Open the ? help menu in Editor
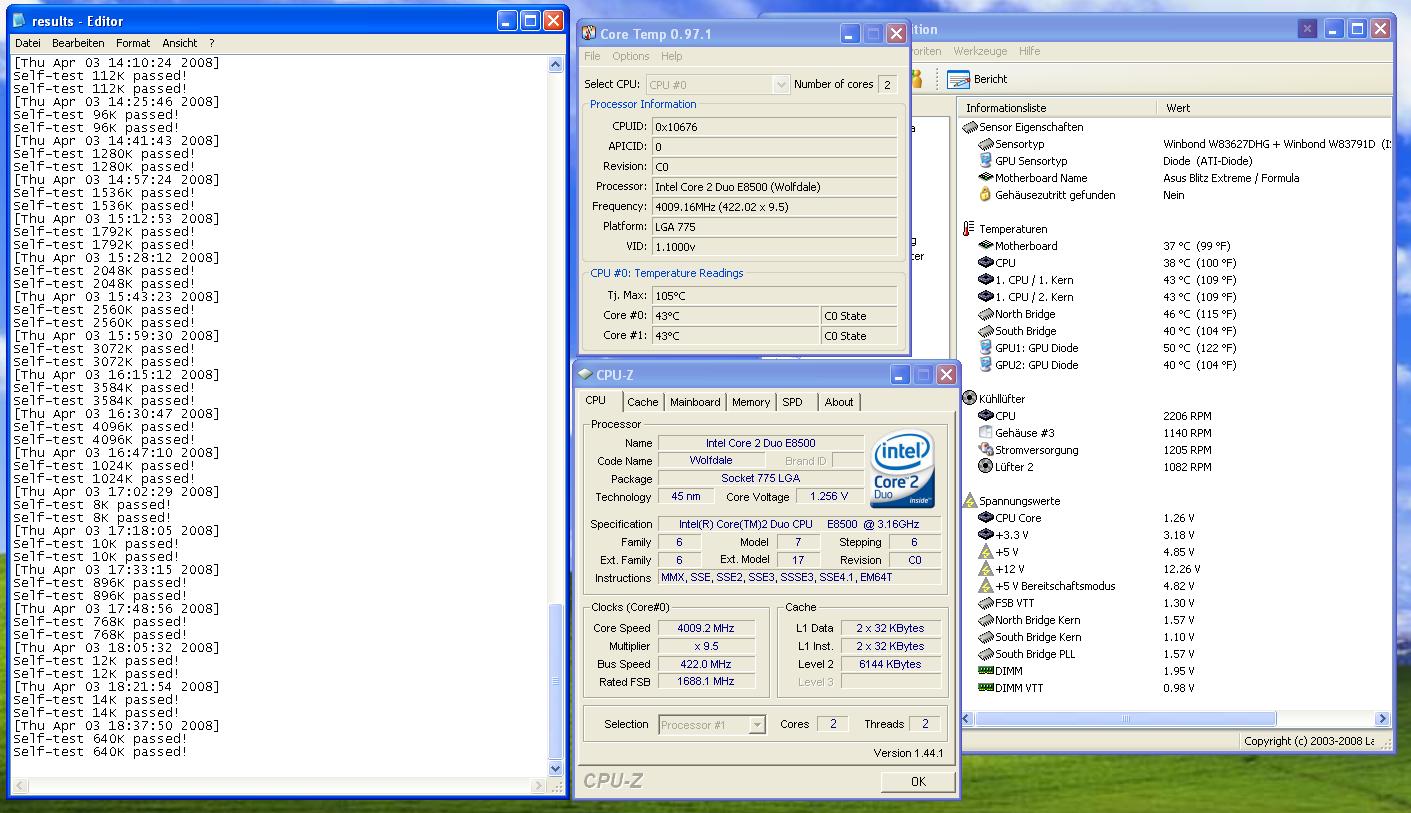Screen dimensions: 1411x813 click(211, 43)
